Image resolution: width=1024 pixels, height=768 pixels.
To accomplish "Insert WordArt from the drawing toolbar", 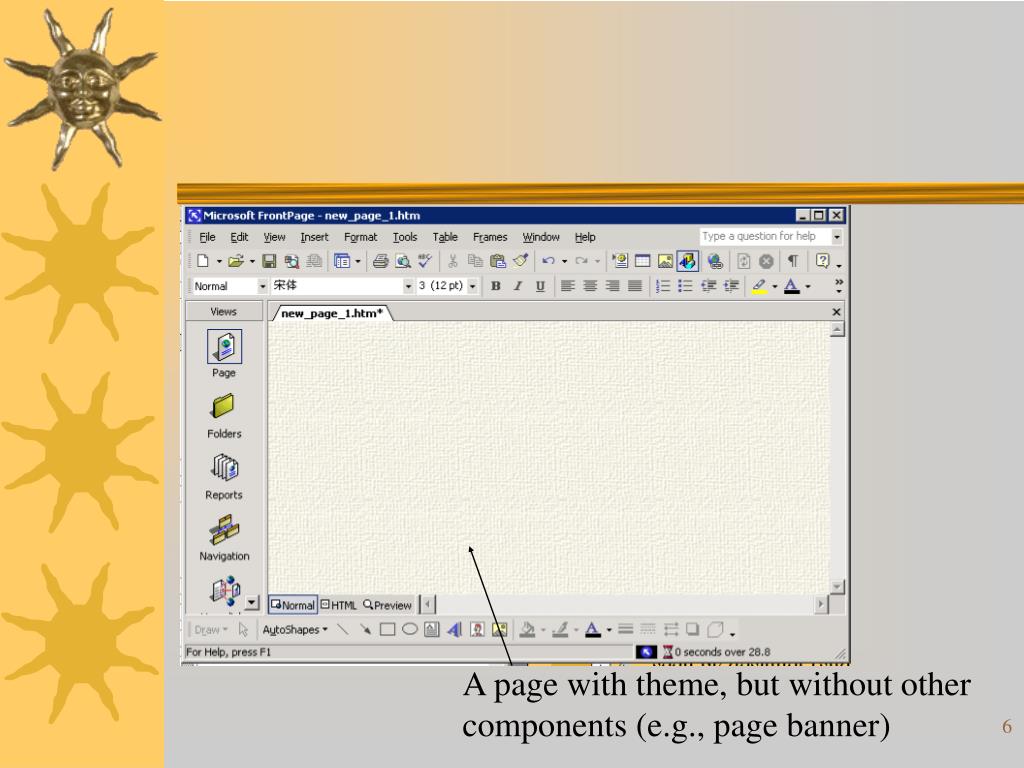I will 455,630.
